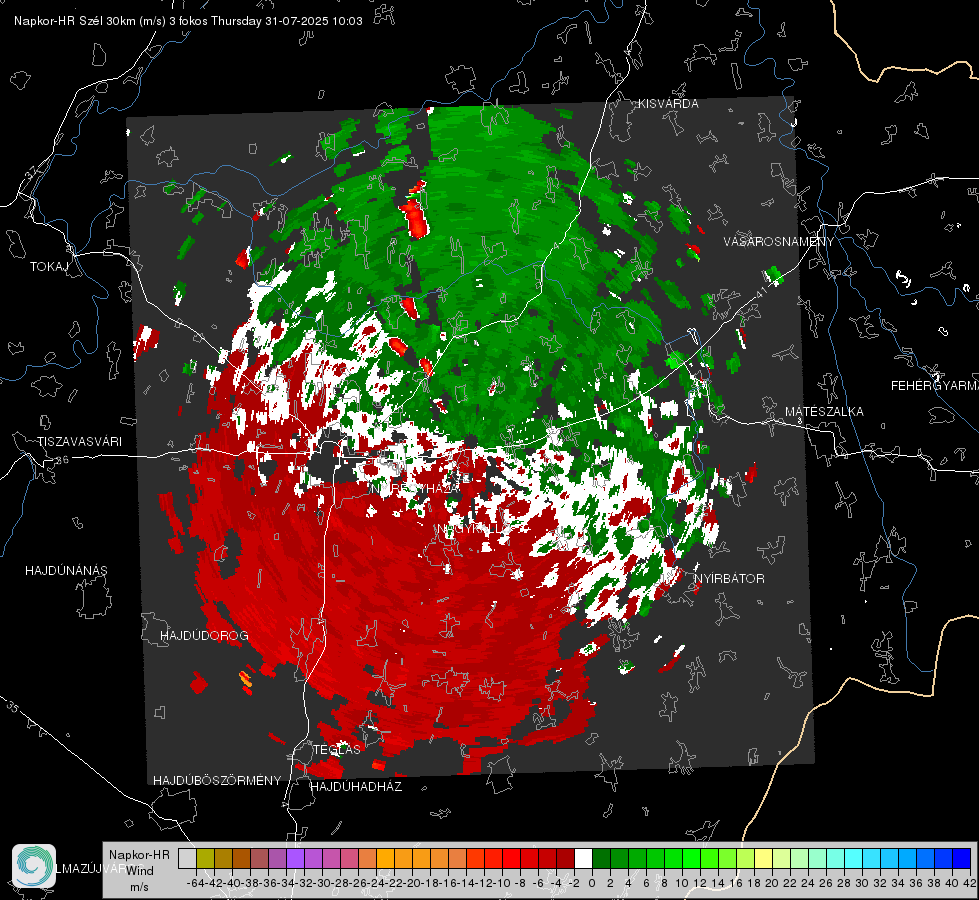979x900 pixels.
Task: Select the TOKAJ town label
Action: (x=49, y=267)
